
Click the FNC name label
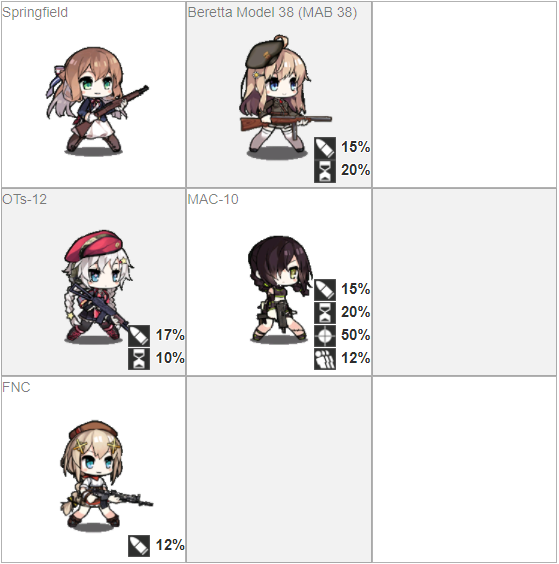16,387
